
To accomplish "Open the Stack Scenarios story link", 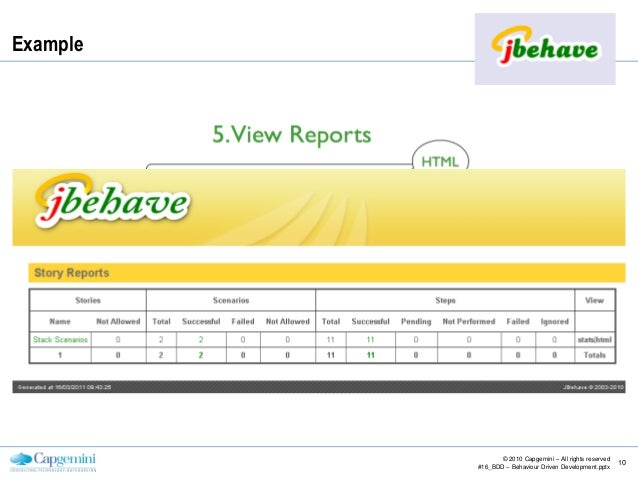I will pos(60,339).
